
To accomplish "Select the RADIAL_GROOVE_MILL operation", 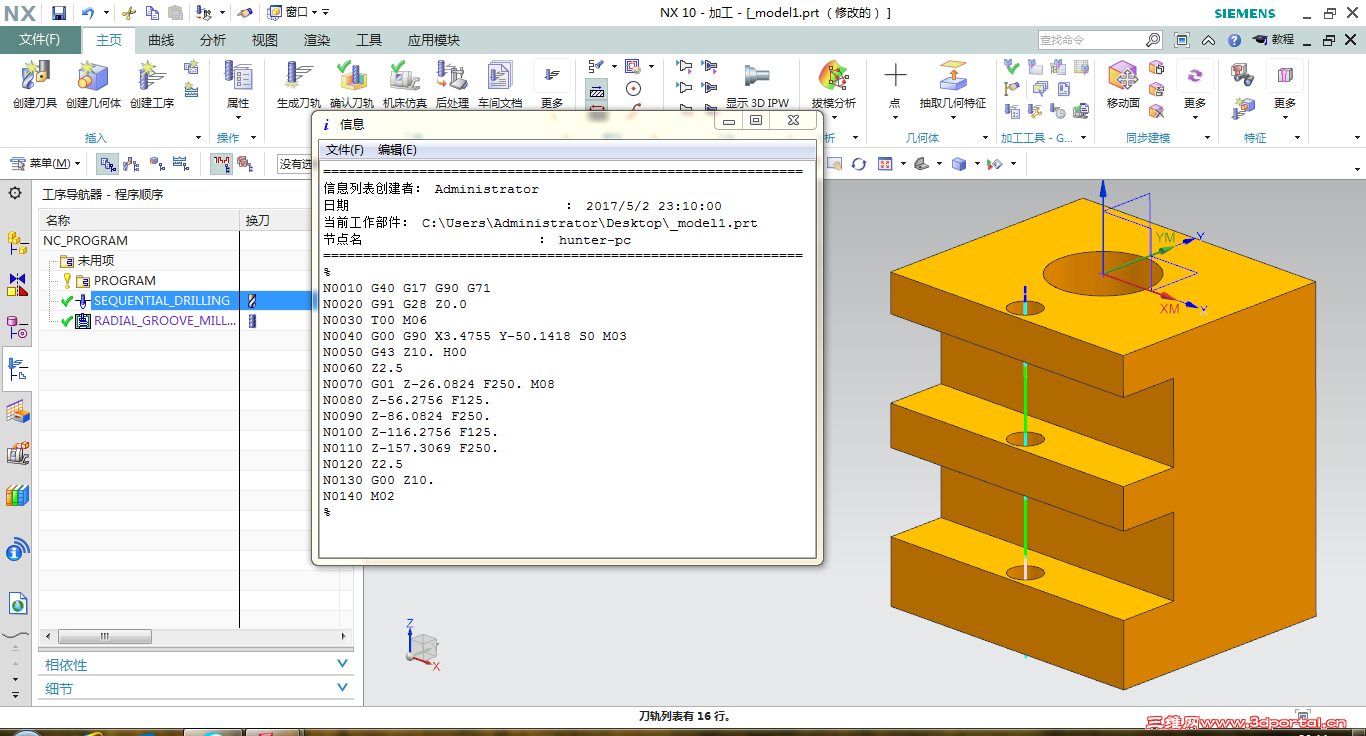I will (165, 321).
